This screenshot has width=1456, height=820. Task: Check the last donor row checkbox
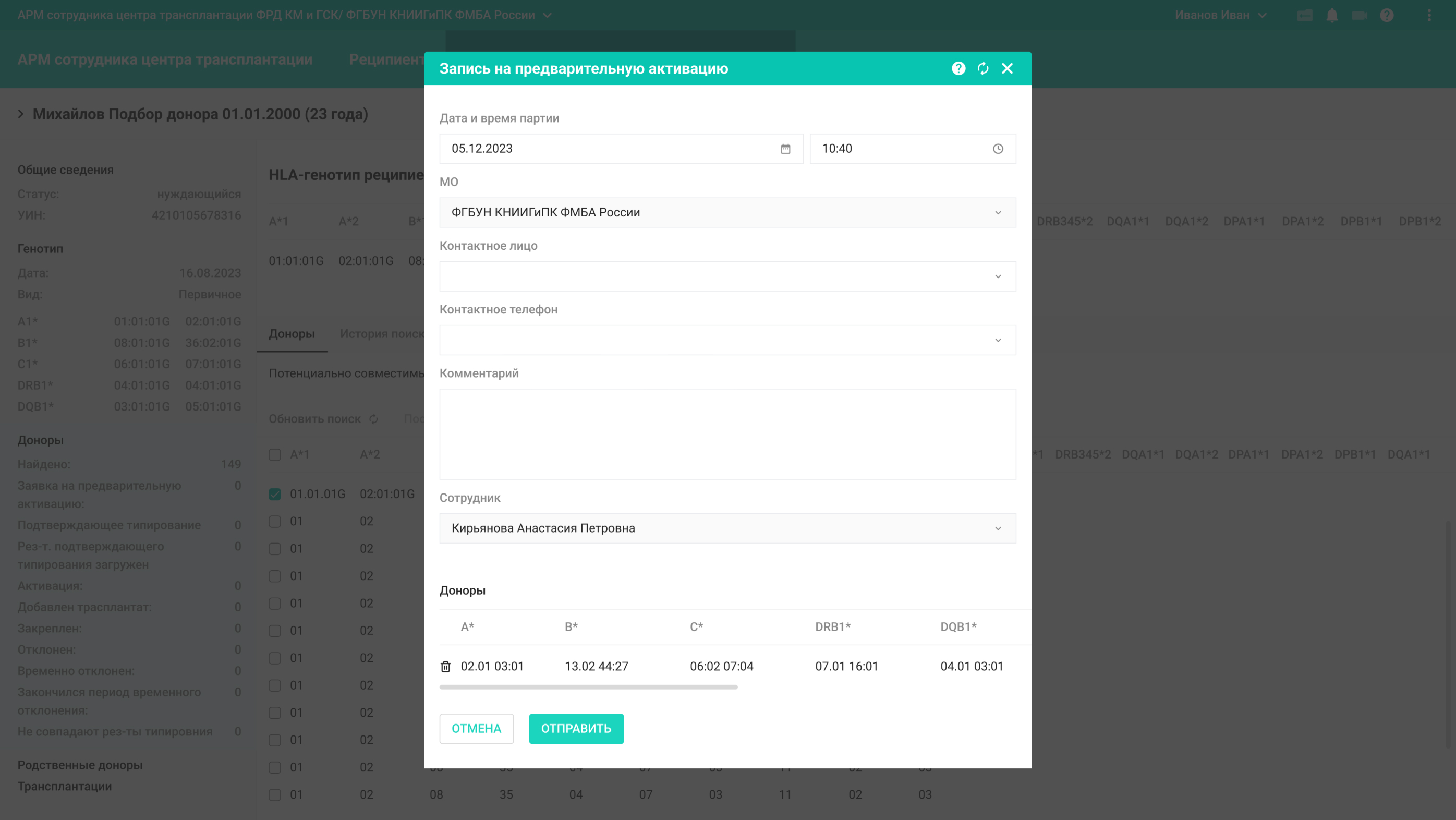(275, 794)
